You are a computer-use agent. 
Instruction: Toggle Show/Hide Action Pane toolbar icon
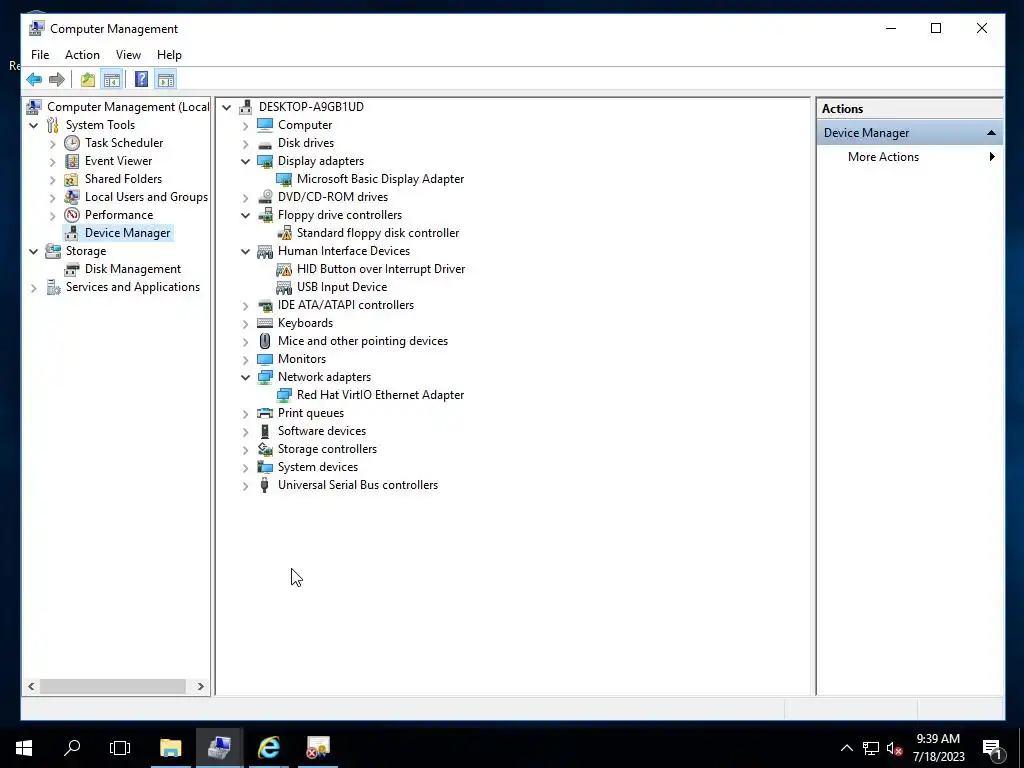pos(166,80)
